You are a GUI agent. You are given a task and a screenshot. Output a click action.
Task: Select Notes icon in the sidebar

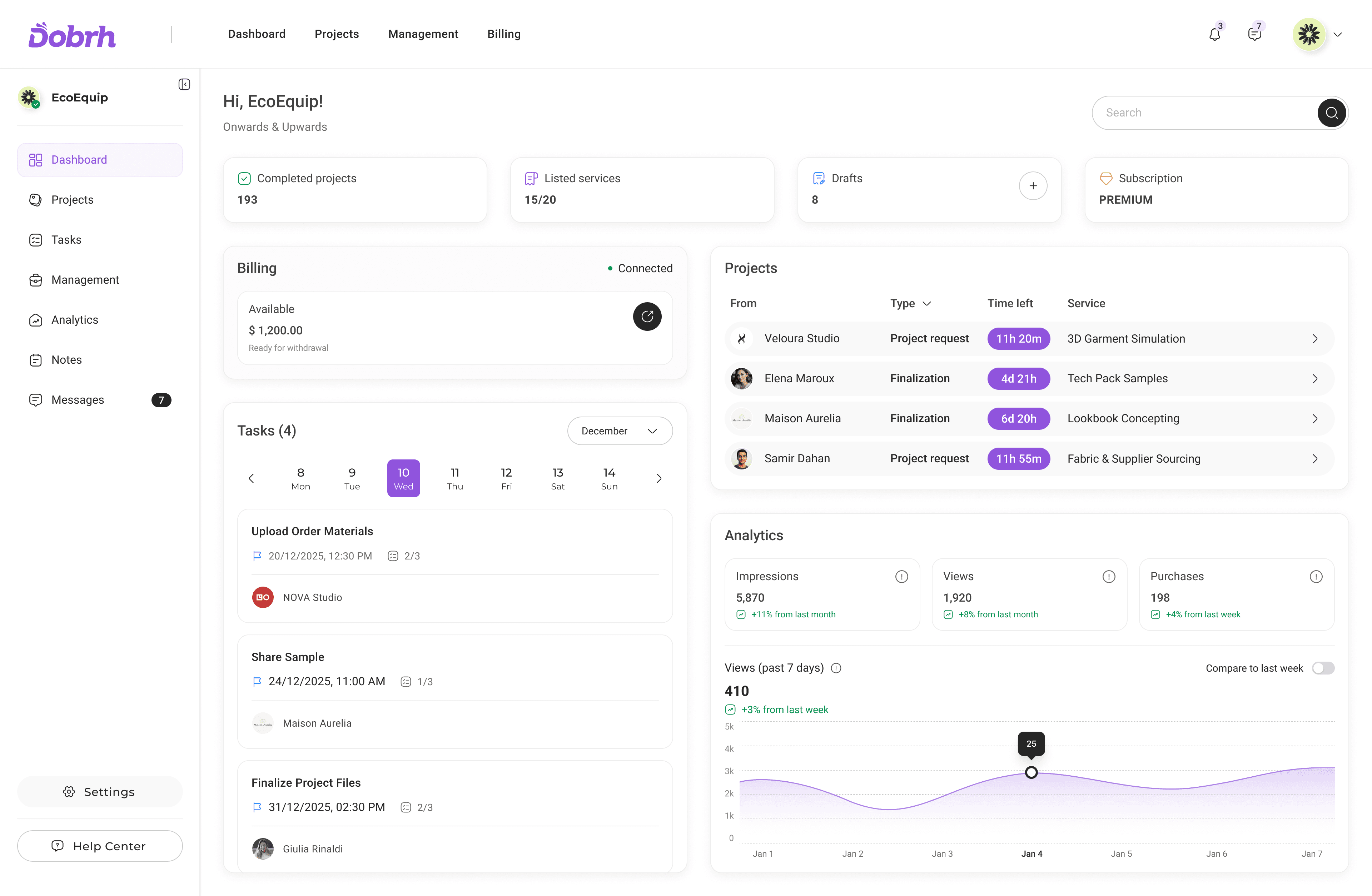tap(35, 359)
